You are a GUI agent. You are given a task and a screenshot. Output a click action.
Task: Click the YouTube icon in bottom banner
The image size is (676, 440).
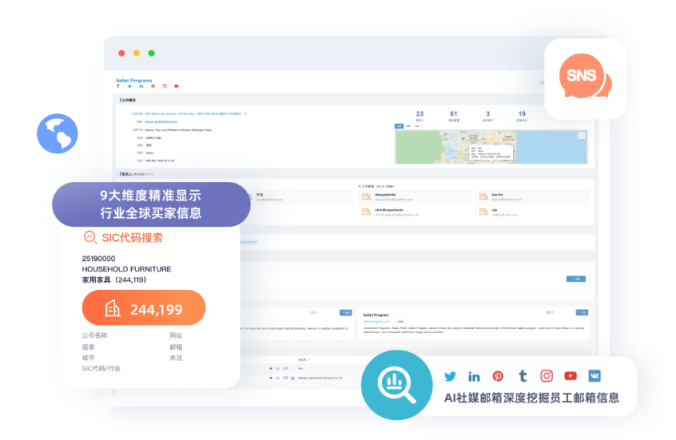click(570, 376)
